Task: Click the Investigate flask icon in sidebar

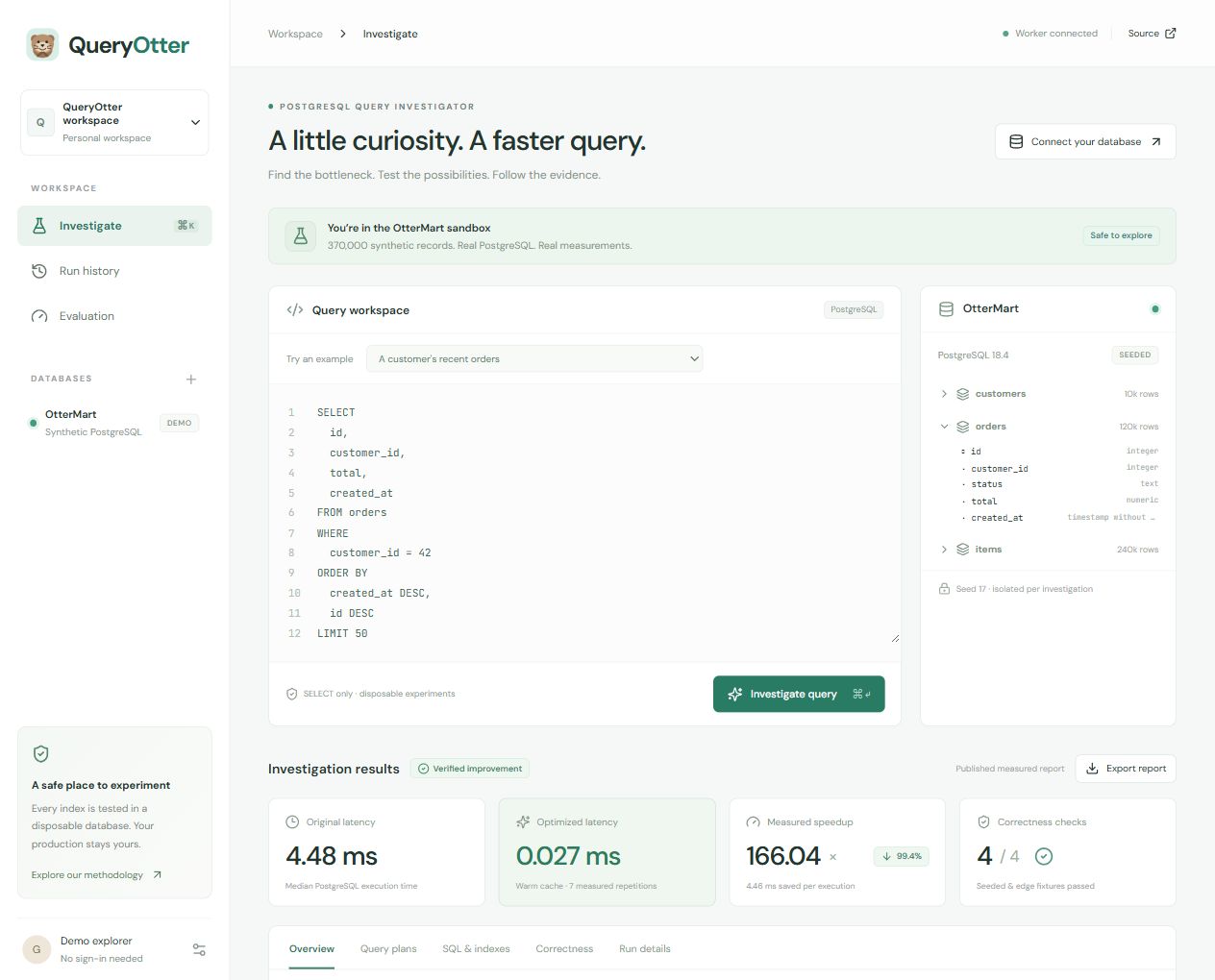Action: (x=39, y=226)
